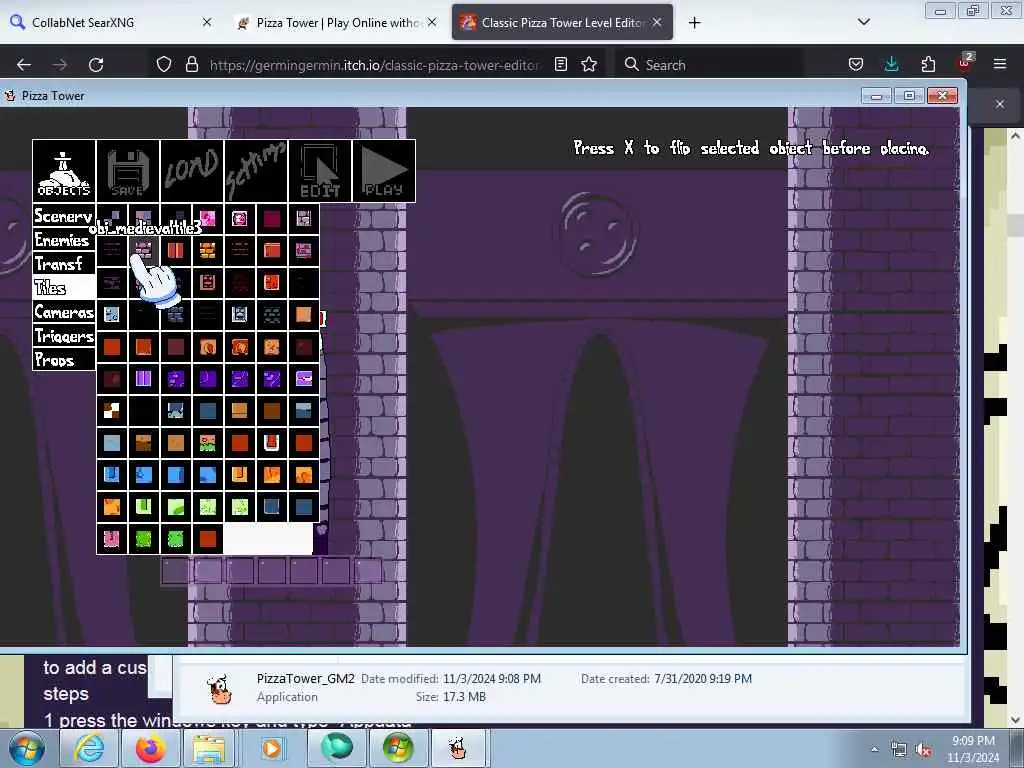1024x768 pixels.
Task: Close the CollabNet SearXNG tab
Action: click(206, 22)
